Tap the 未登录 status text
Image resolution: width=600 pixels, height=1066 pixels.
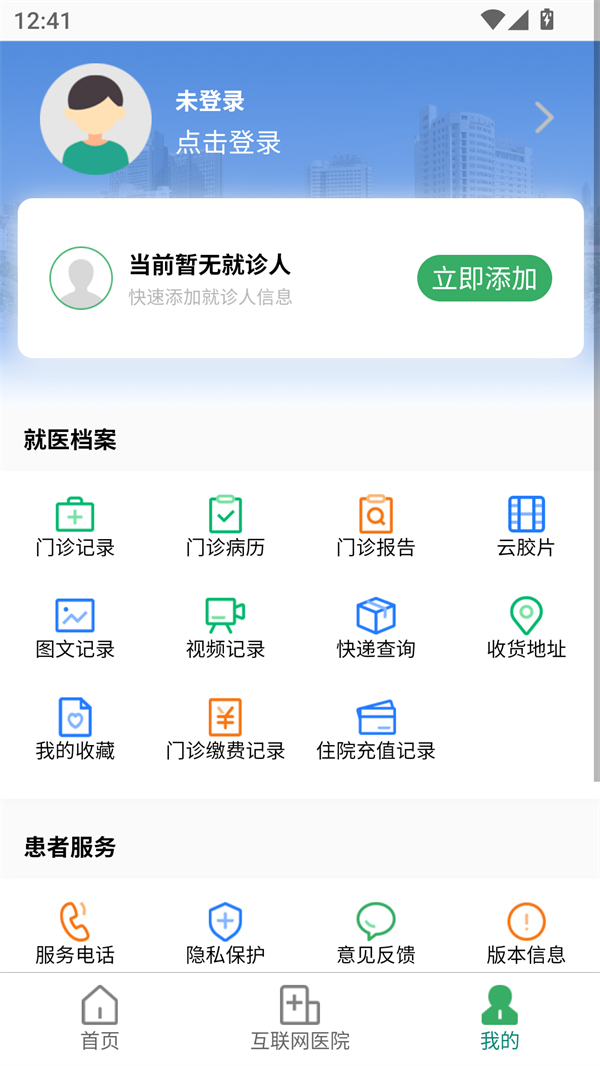coord(209,101)
